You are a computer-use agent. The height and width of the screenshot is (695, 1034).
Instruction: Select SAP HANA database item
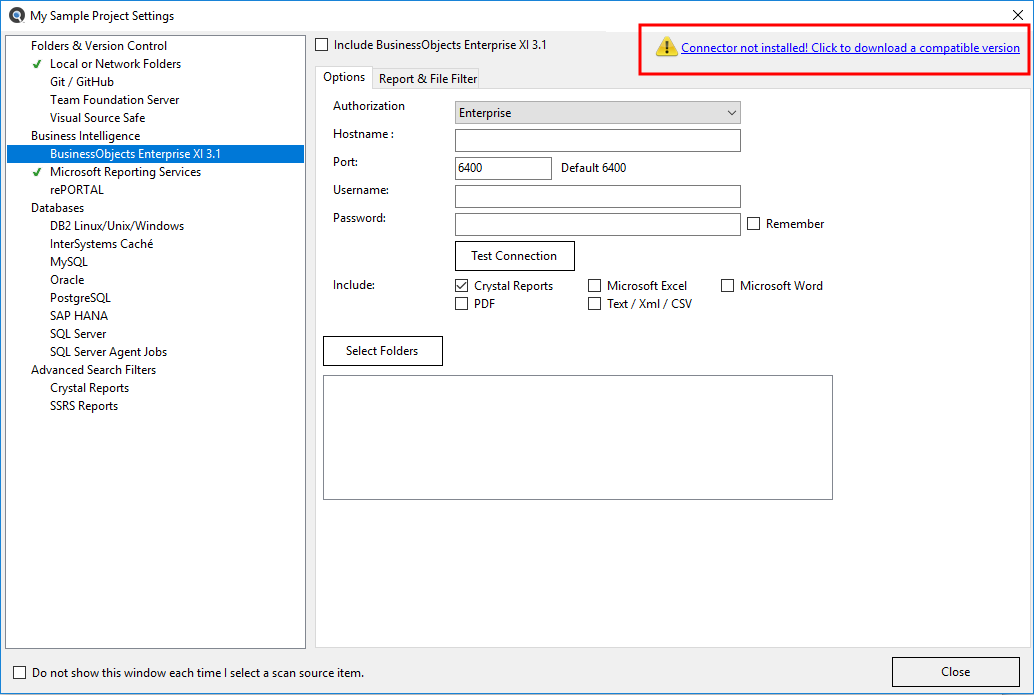pyautogui.click(x=79, y=316)
